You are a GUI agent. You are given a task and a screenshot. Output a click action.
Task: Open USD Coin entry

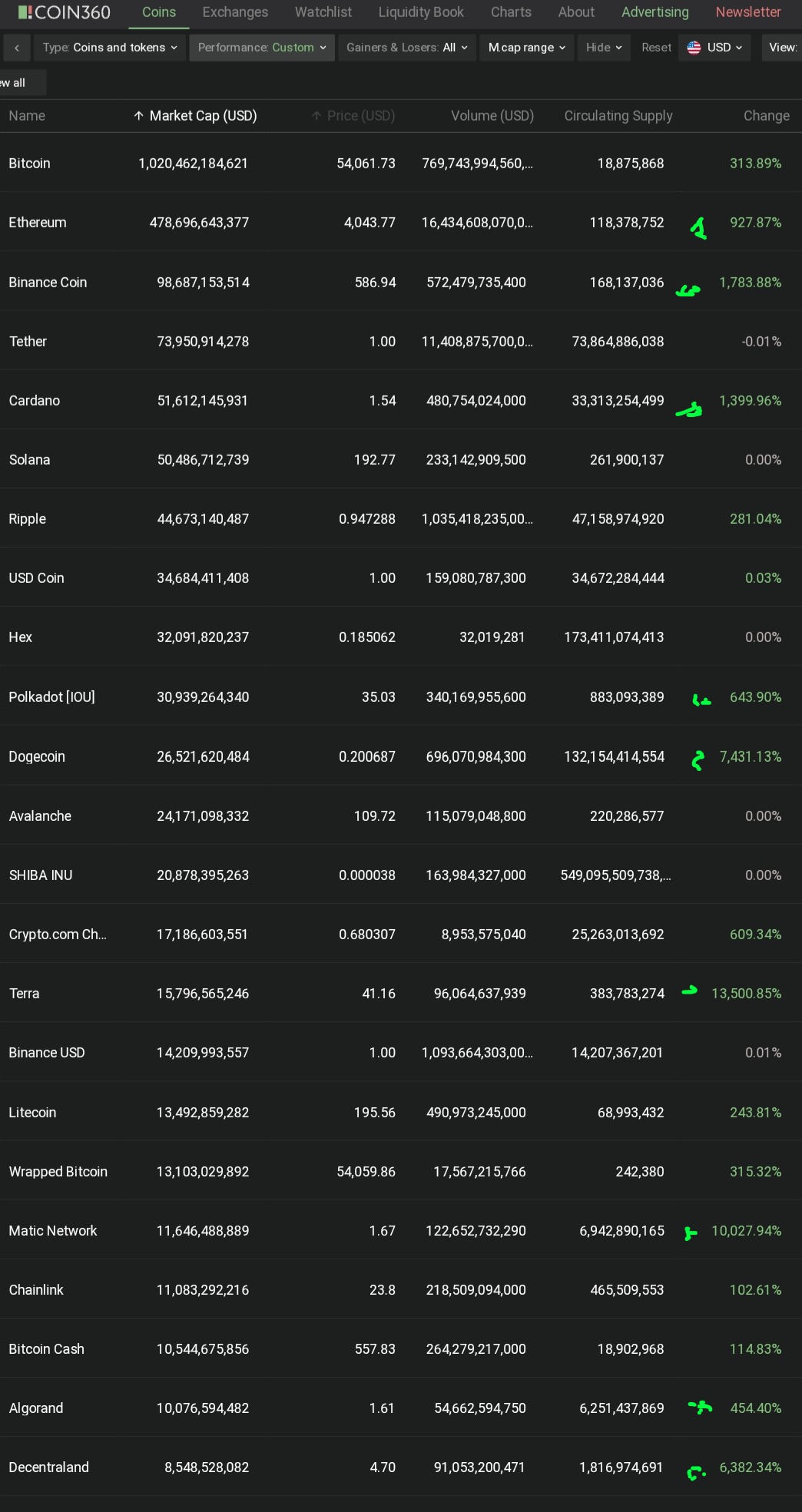tap(36, 578)
